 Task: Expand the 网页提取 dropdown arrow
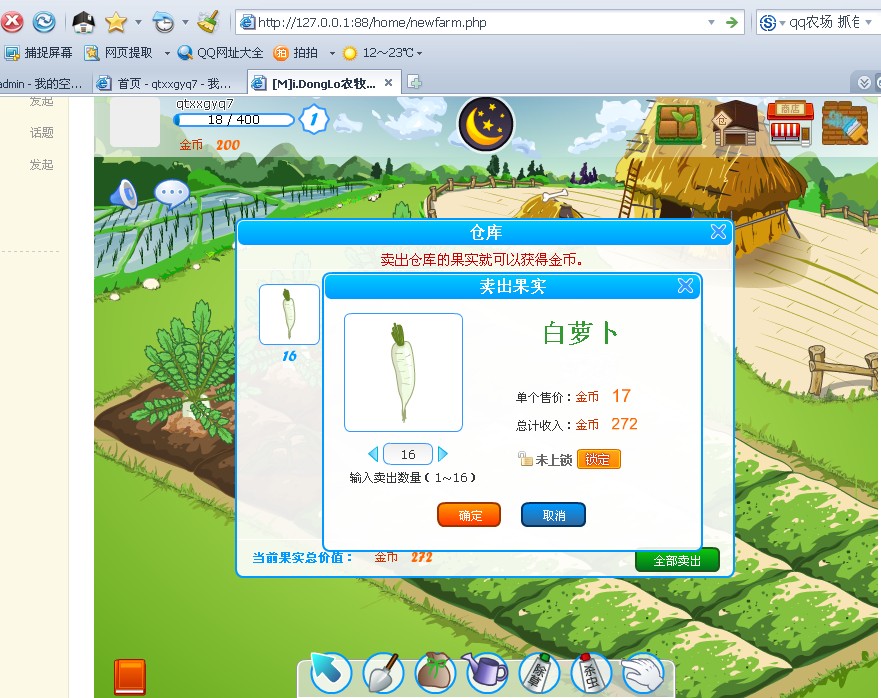167,53
